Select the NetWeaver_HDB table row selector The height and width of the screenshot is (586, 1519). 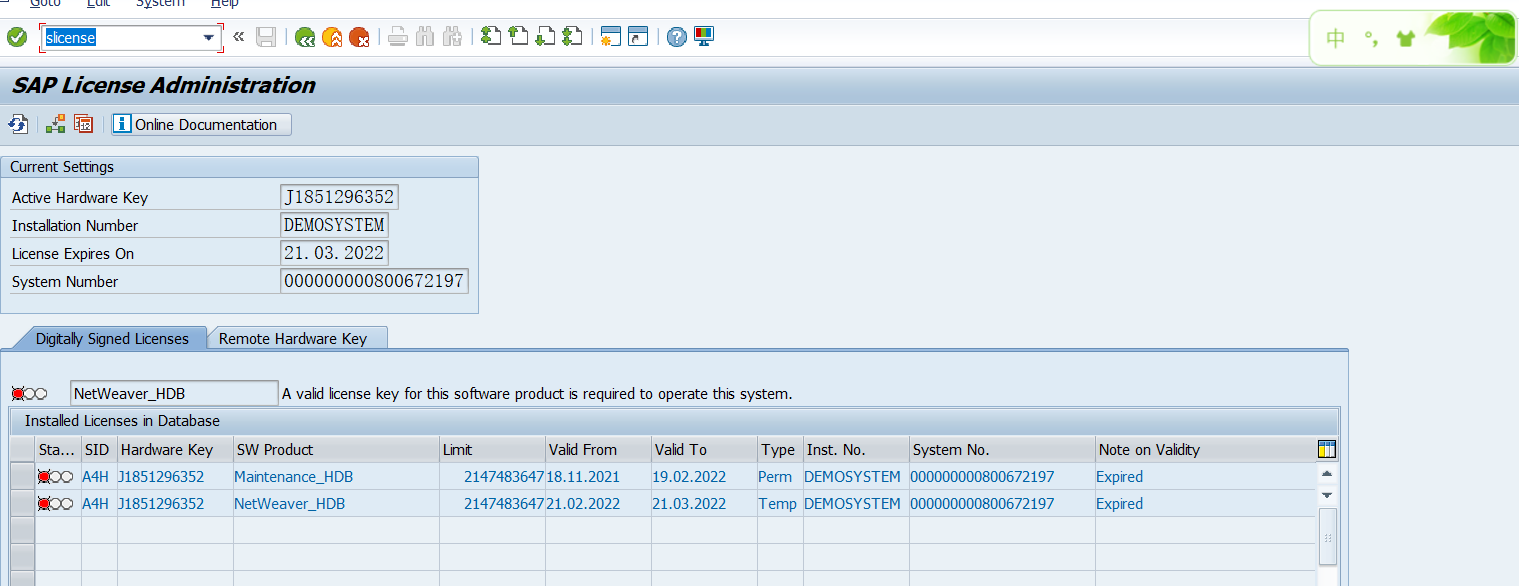[21, 503]
